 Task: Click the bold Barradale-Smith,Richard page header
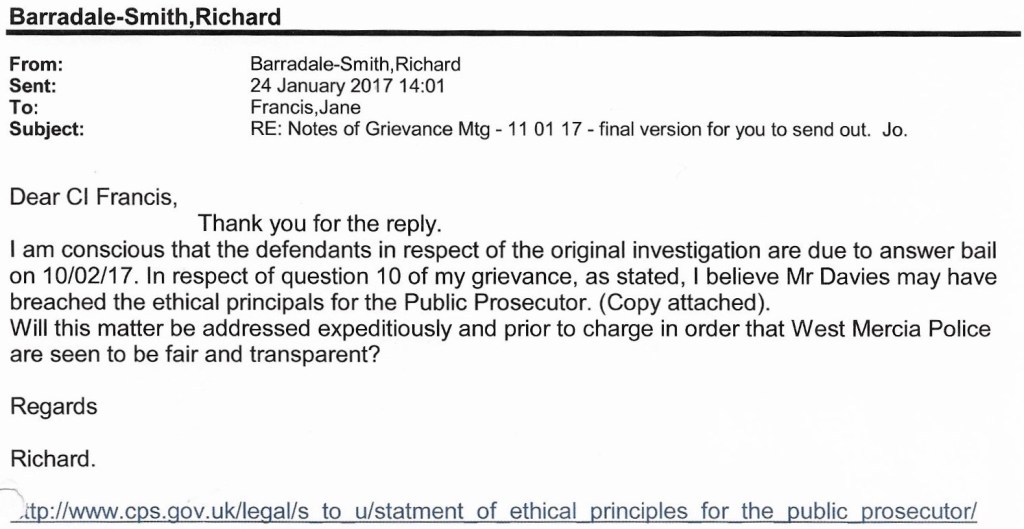click(145, 17)
